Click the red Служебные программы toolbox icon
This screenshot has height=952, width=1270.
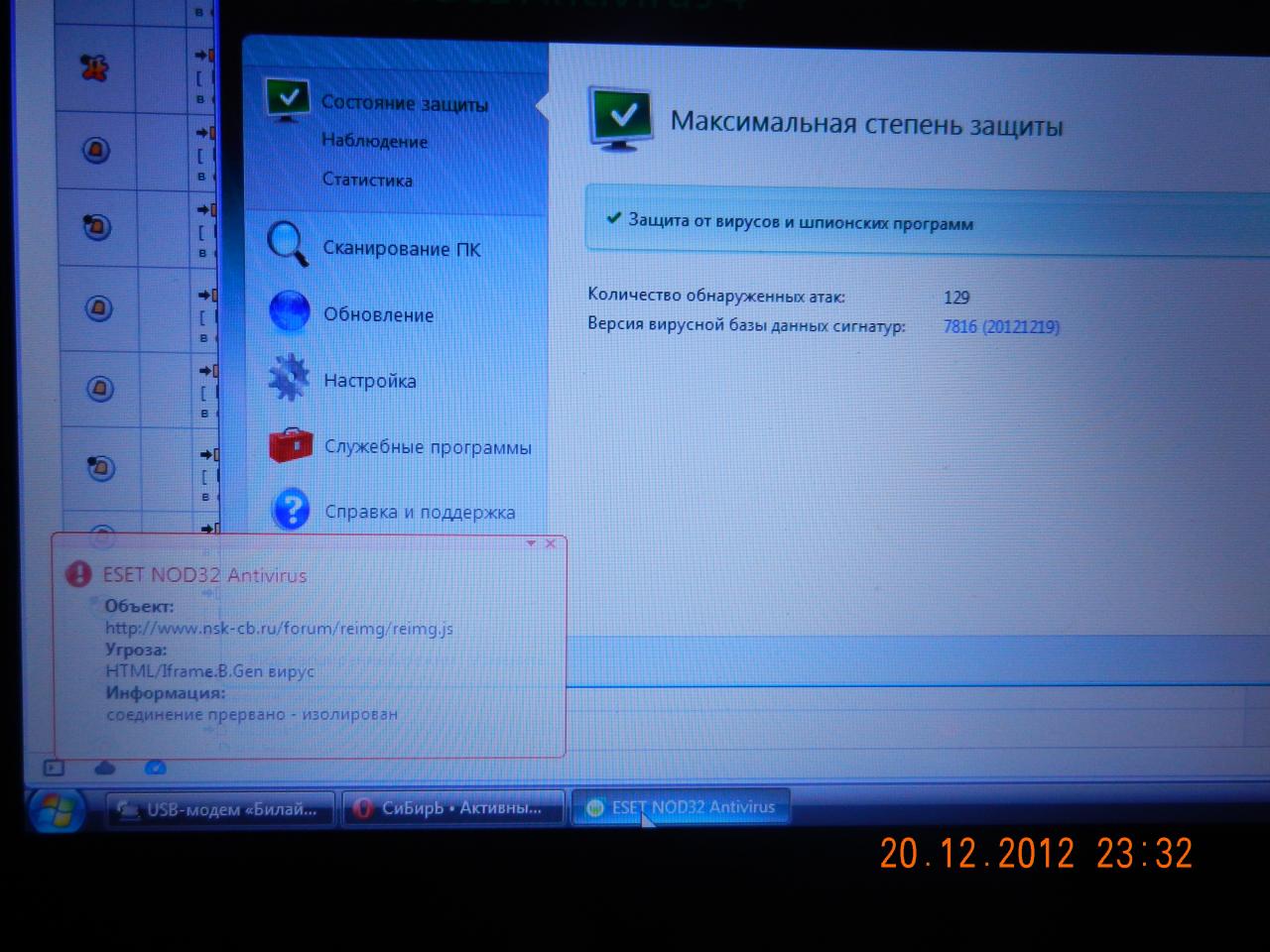coord(291,445)
